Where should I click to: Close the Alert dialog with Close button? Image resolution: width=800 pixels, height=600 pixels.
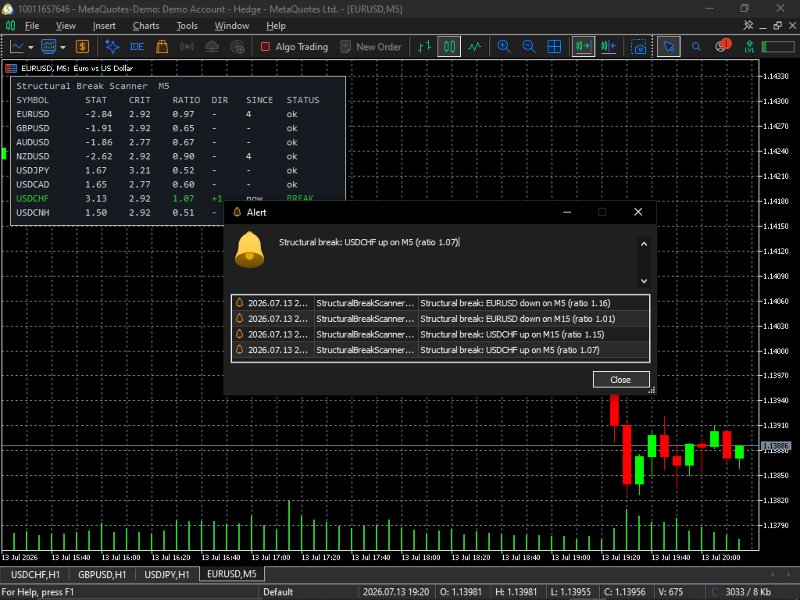[x=621, y=379]
